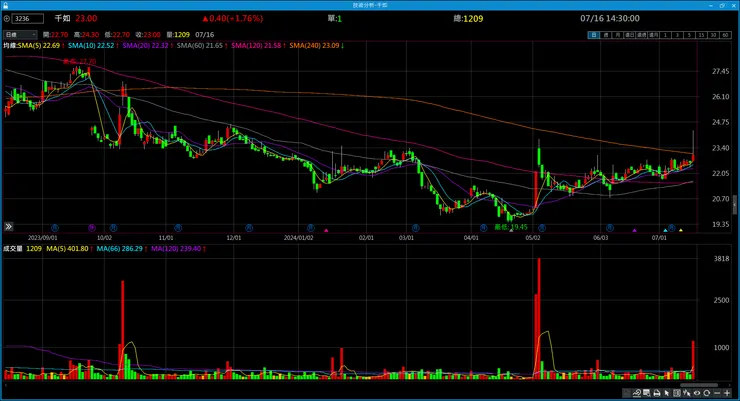740x401 pixels.
Task: Select the 1-minute timeframe tab
Action: 665,35
